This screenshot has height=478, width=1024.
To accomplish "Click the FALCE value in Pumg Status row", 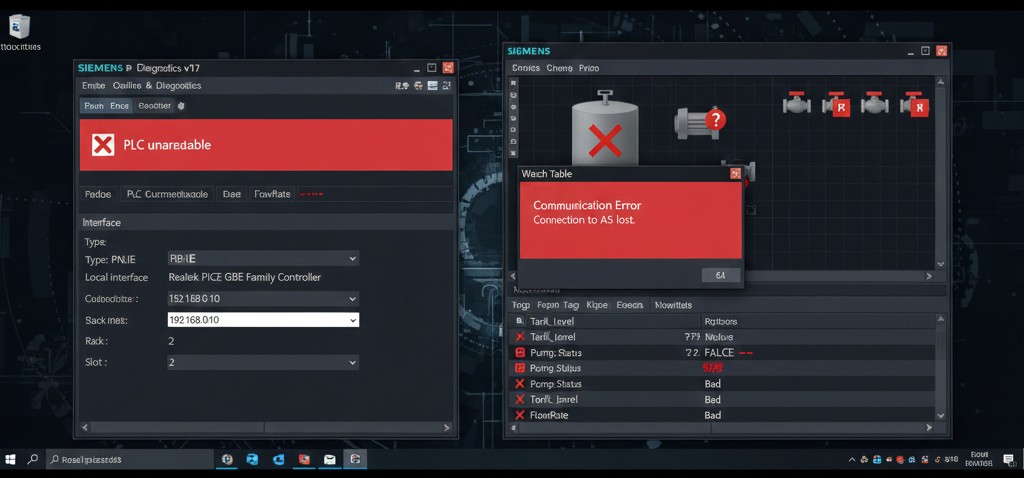I will [719, 353].
